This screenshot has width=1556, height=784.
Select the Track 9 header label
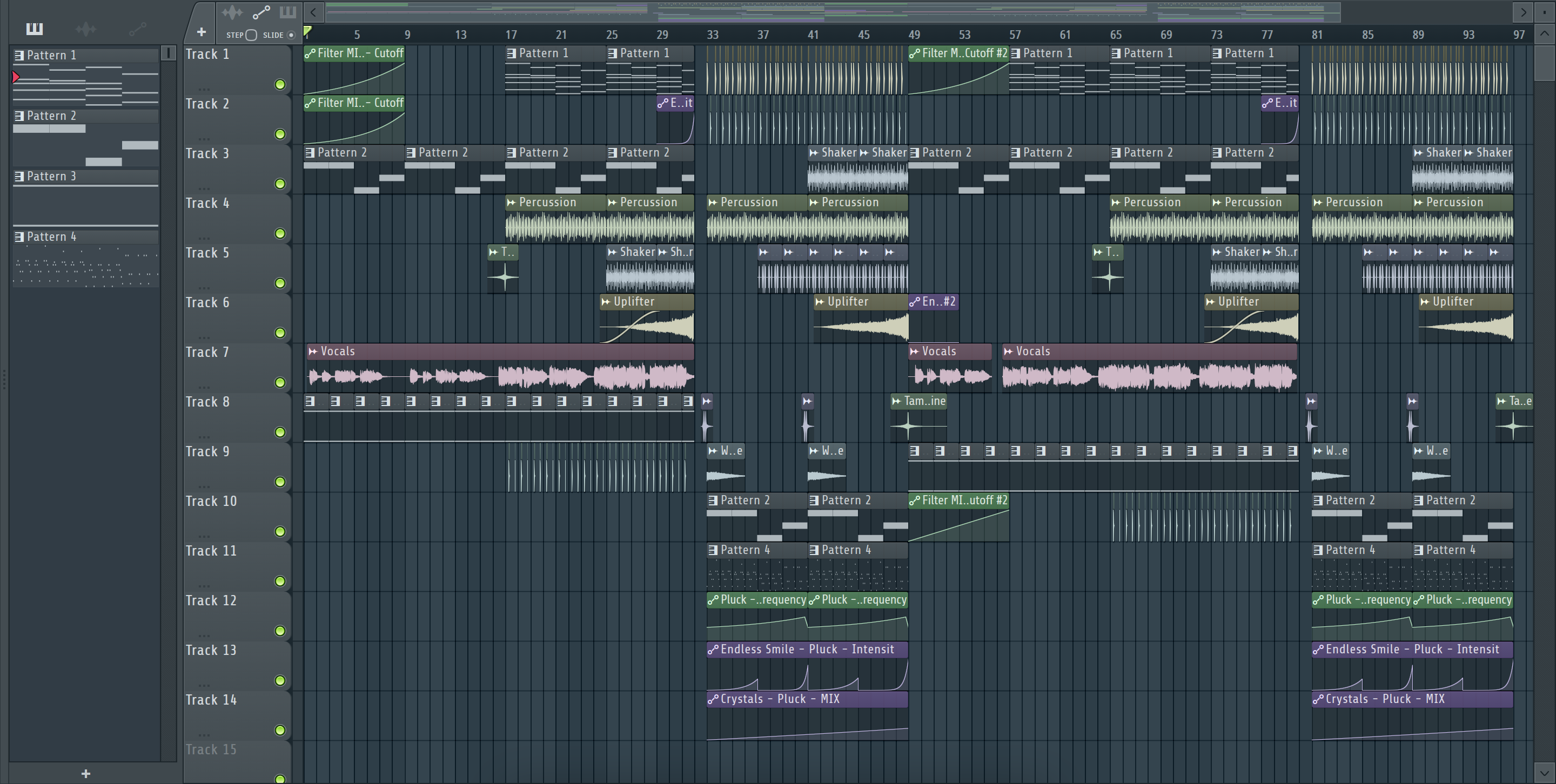pos(207,451)
